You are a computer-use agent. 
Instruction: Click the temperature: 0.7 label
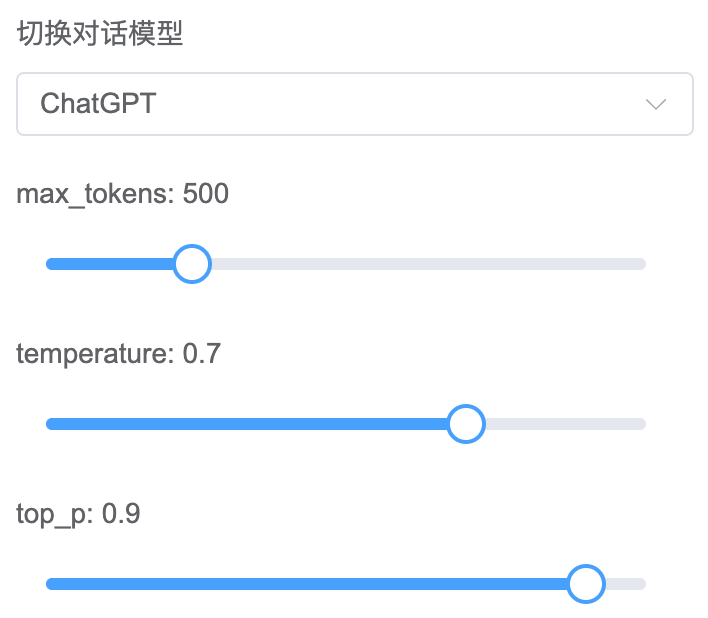pyautogui.click(x=119, y=353)
